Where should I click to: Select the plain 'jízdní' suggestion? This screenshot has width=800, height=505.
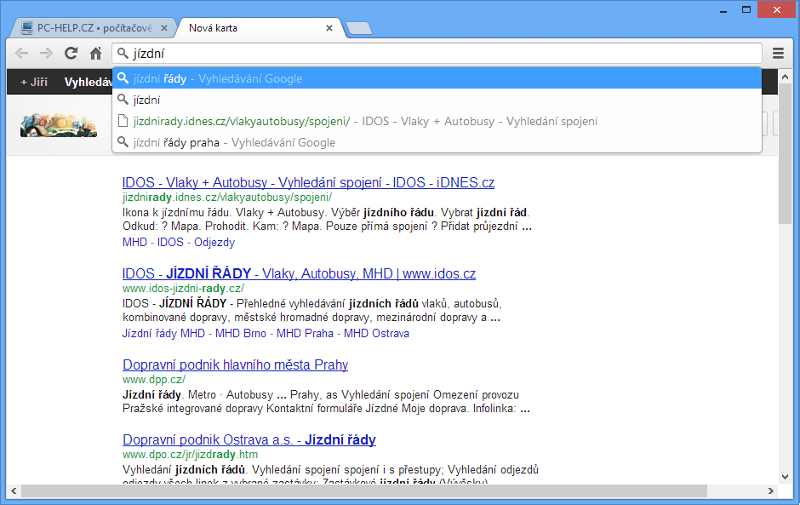click(x=147, y=100)
